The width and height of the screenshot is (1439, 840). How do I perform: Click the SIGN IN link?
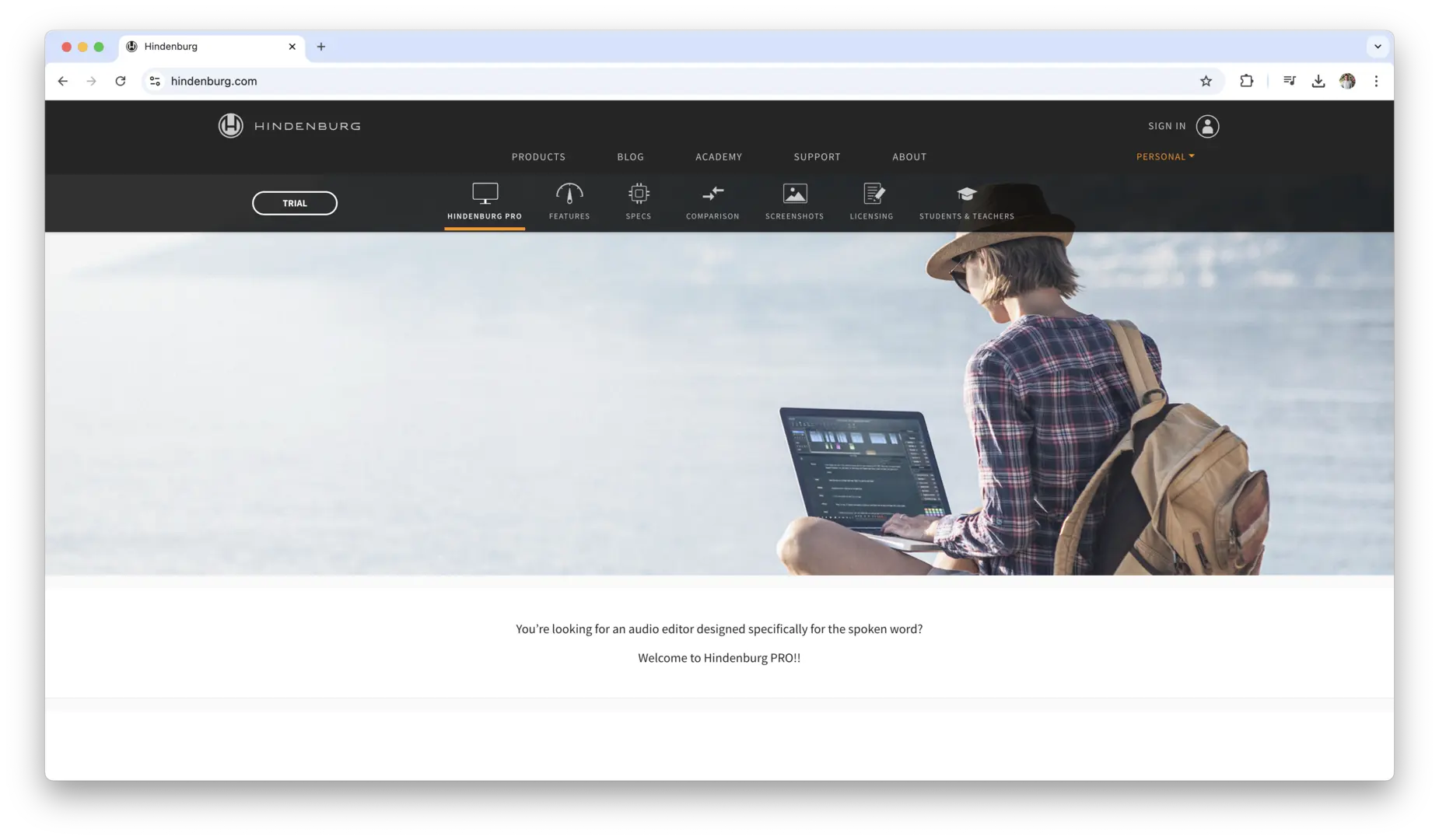click(x=1167, y=126)
